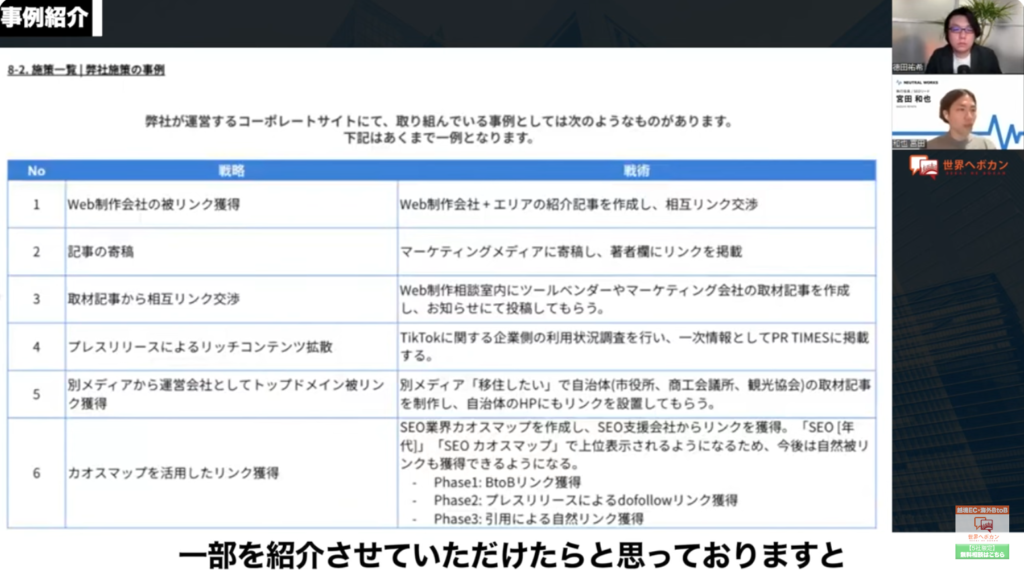This screenshot has height=570, width=1024.
Task: Click the subtitle 一部を紹介させていただけたらと思っておりますと
Action: coord(511,555)
